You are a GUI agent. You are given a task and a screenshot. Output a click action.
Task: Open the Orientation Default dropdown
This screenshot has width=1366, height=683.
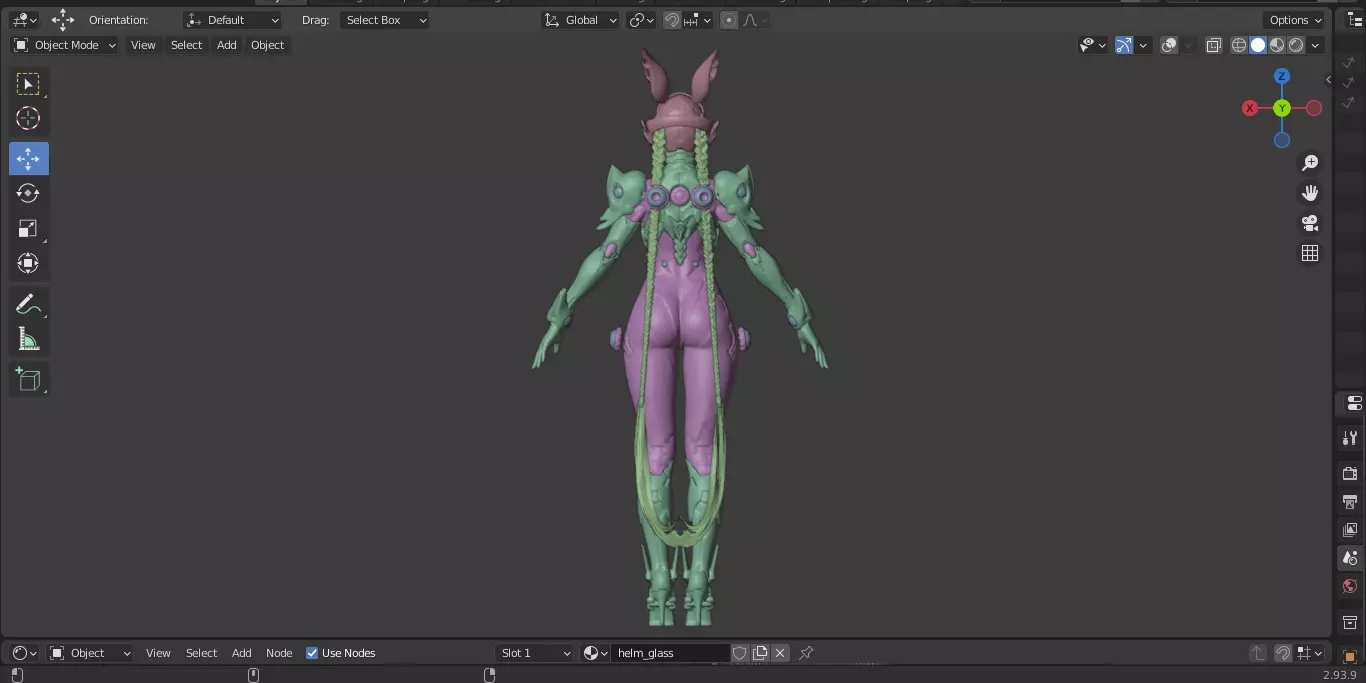coord(233,20)
